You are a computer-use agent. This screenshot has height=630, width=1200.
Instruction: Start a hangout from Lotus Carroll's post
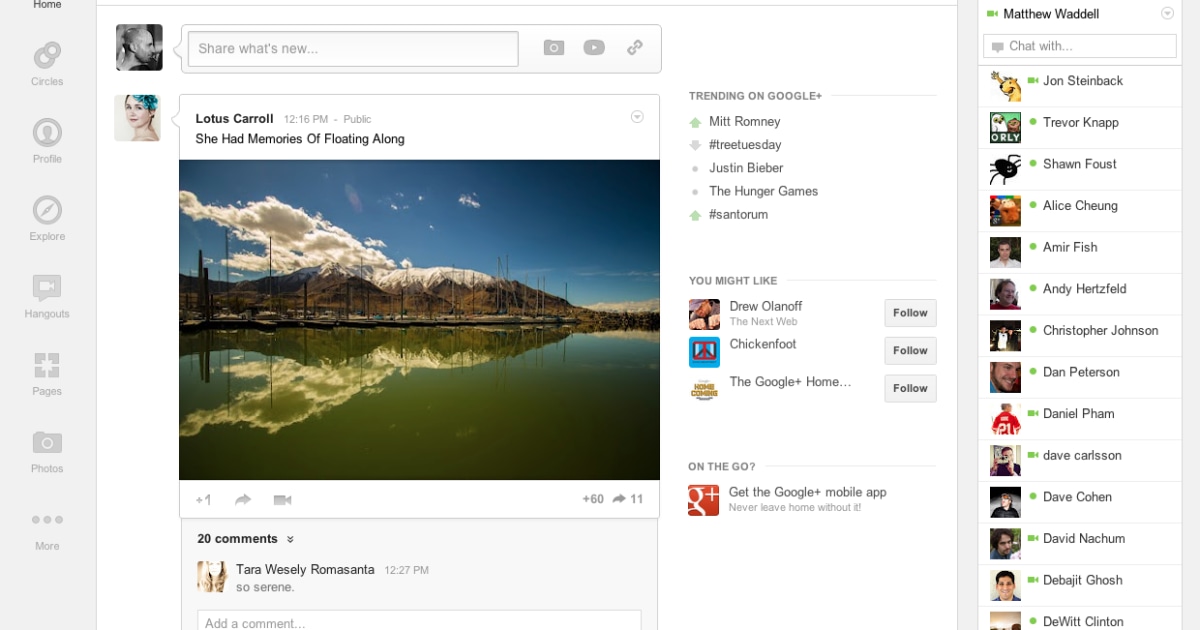[282, 498]
